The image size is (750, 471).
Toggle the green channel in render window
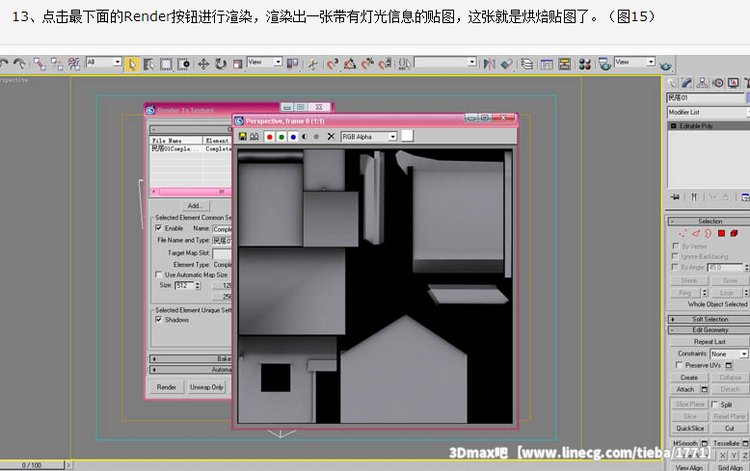(281, 137)
